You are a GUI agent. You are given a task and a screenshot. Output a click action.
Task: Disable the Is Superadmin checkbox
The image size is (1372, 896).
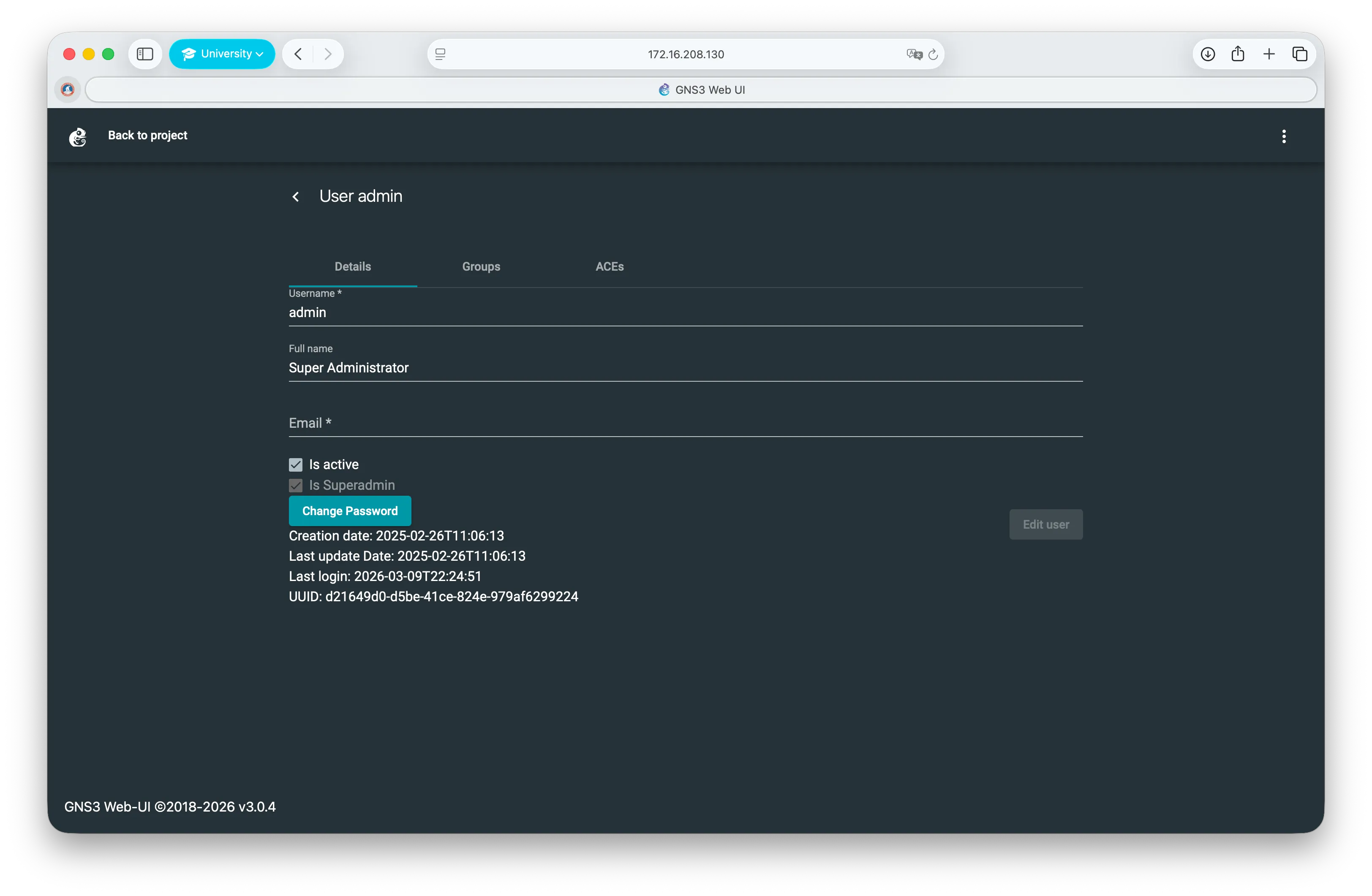point(296,485)
